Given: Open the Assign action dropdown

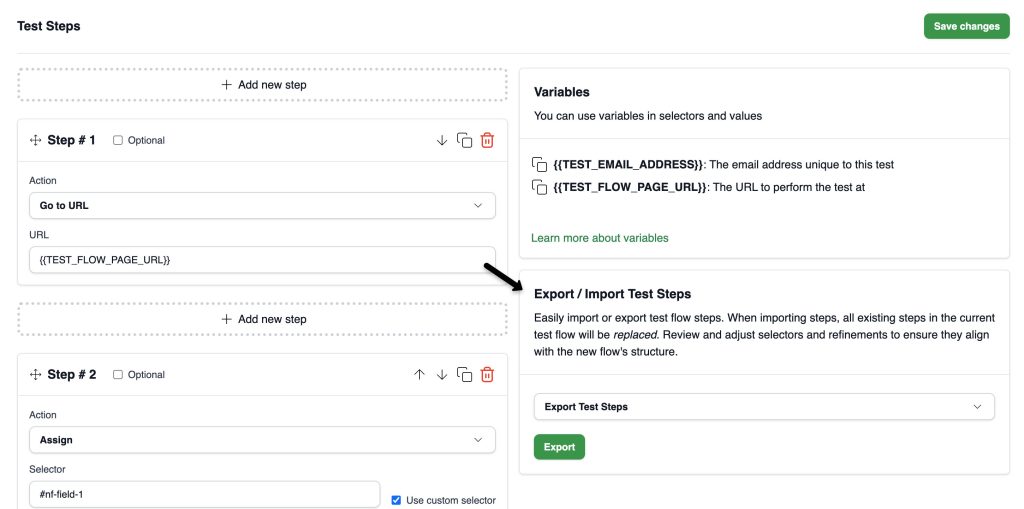Looking at the screenshot, I should pos(263,440).
